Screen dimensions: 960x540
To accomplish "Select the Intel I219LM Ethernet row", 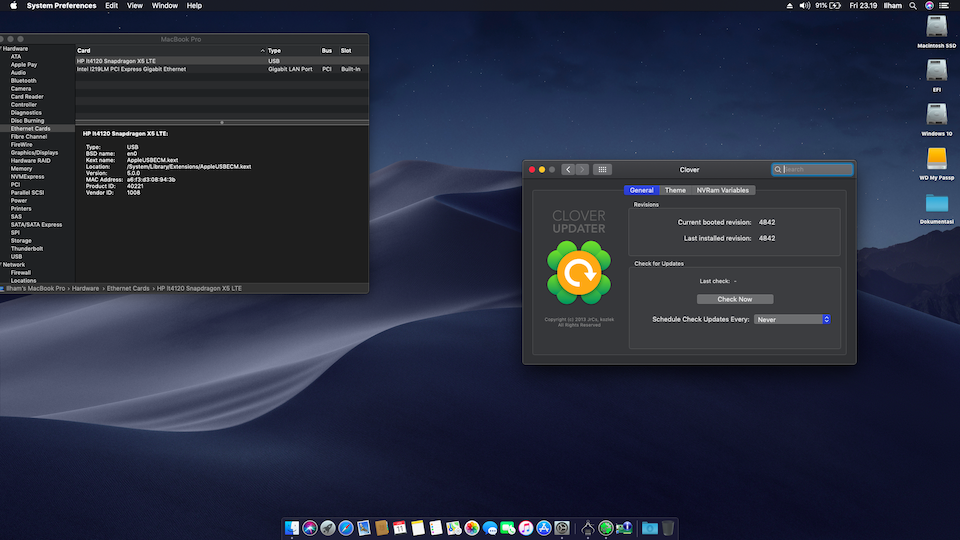I will point(131,69).
